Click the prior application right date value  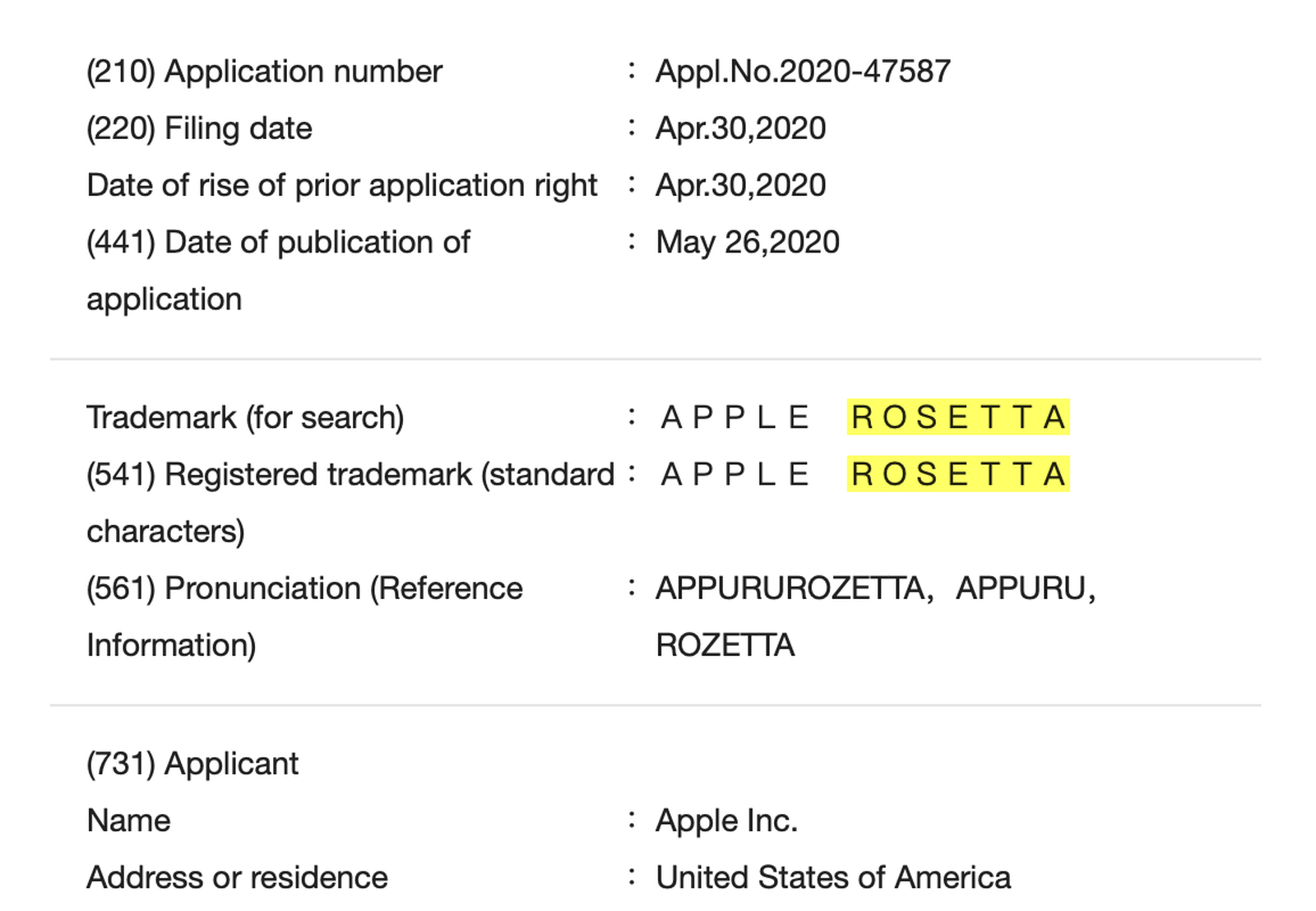[740, 185]
